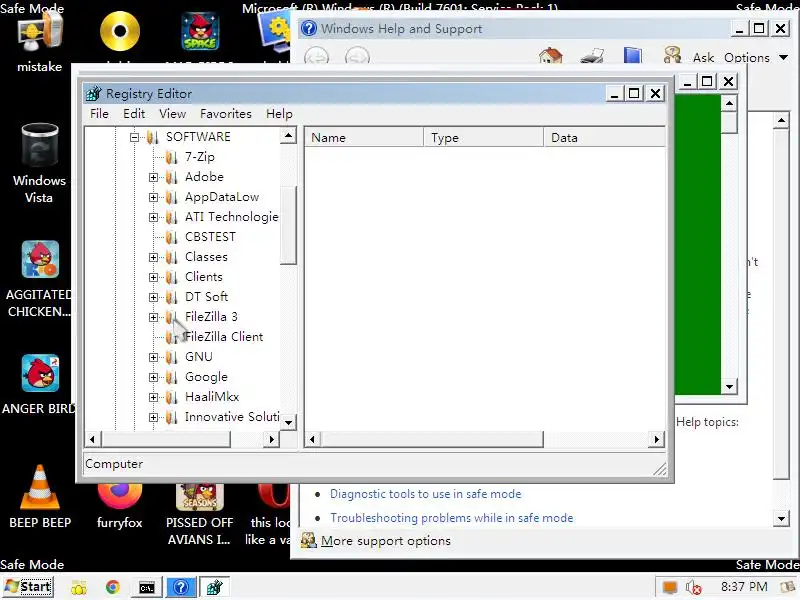
Task: Launch AGGITATED CHICKEN Rio desktop icon
Action: (x=40, y=259)
